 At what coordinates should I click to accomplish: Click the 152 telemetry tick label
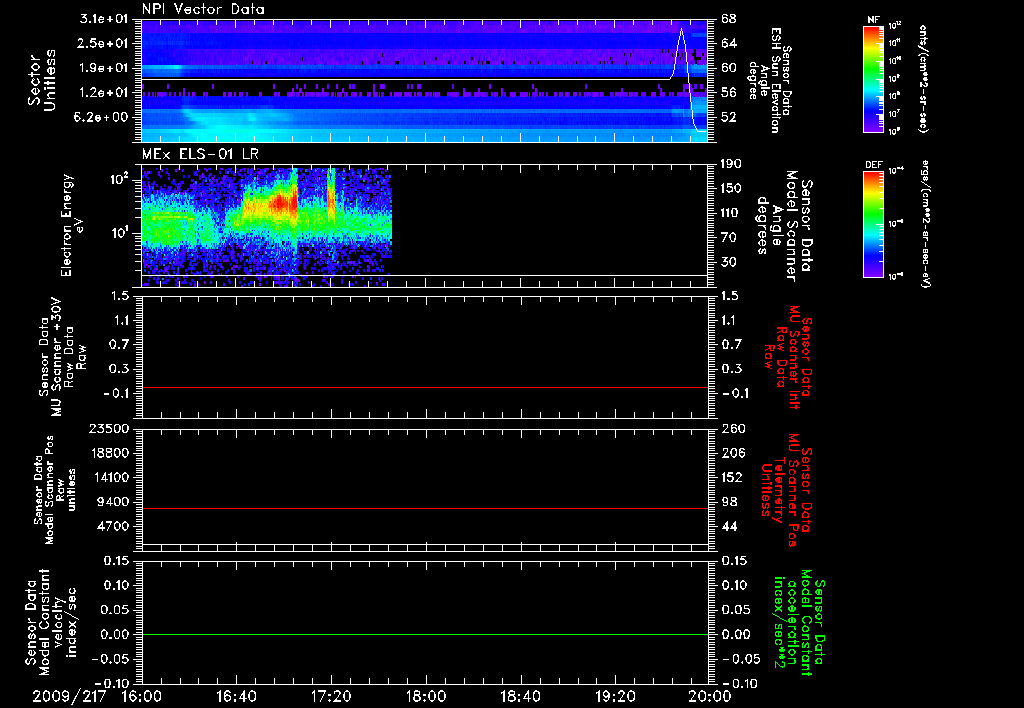(x=733, y=477)
